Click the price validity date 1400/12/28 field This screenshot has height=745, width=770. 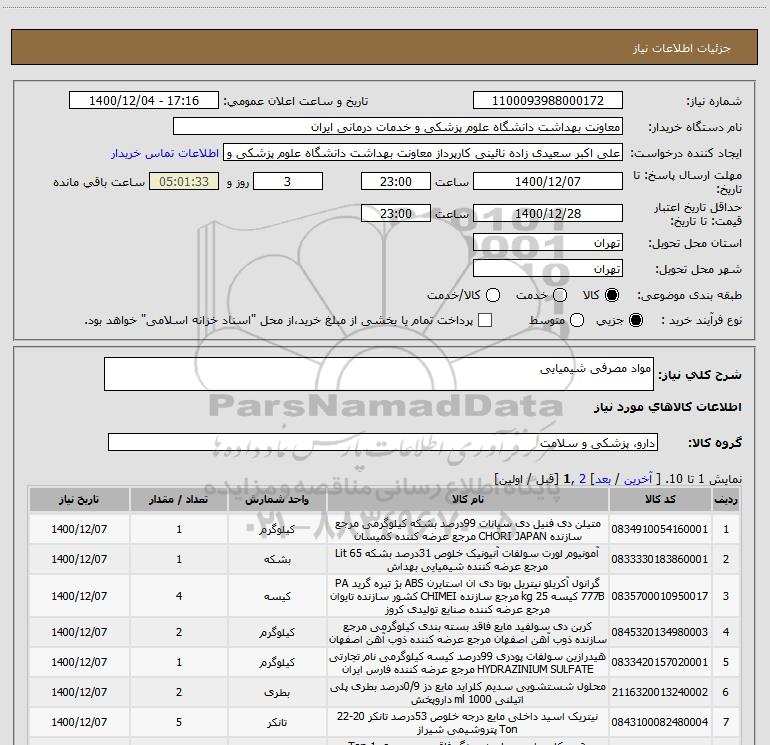(x=548, y=213)
